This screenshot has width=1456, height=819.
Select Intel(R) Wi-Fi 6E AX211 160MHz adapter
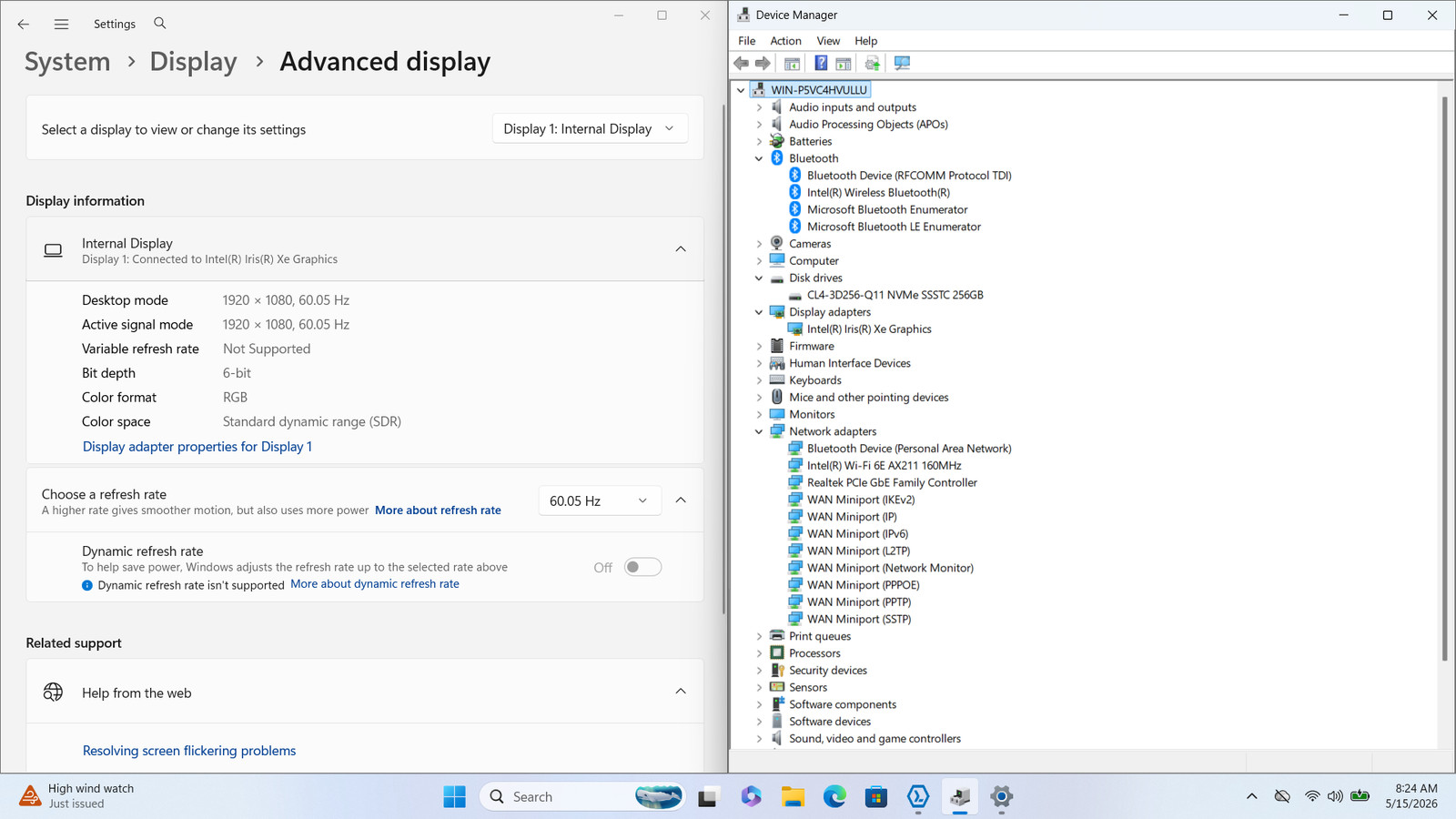(x=884, y=465)
